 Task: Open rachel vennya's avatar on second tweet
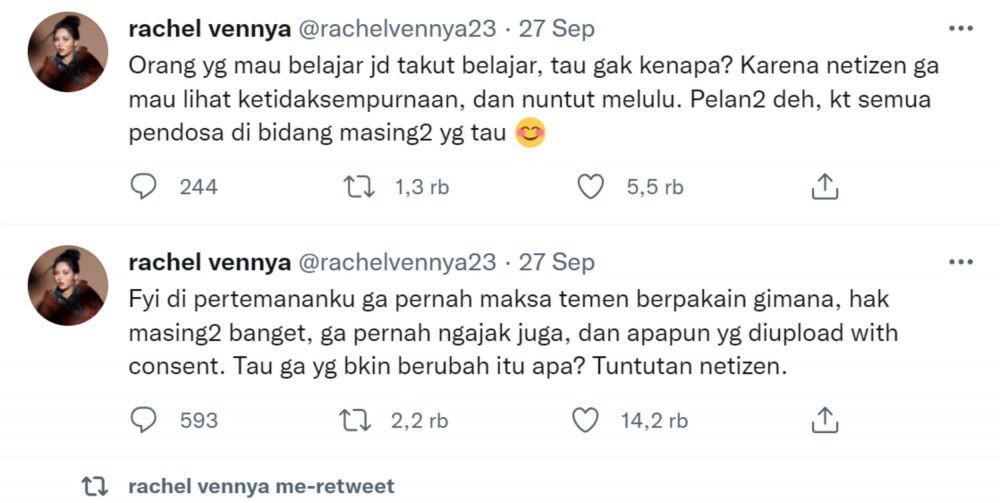click(68, 286)
